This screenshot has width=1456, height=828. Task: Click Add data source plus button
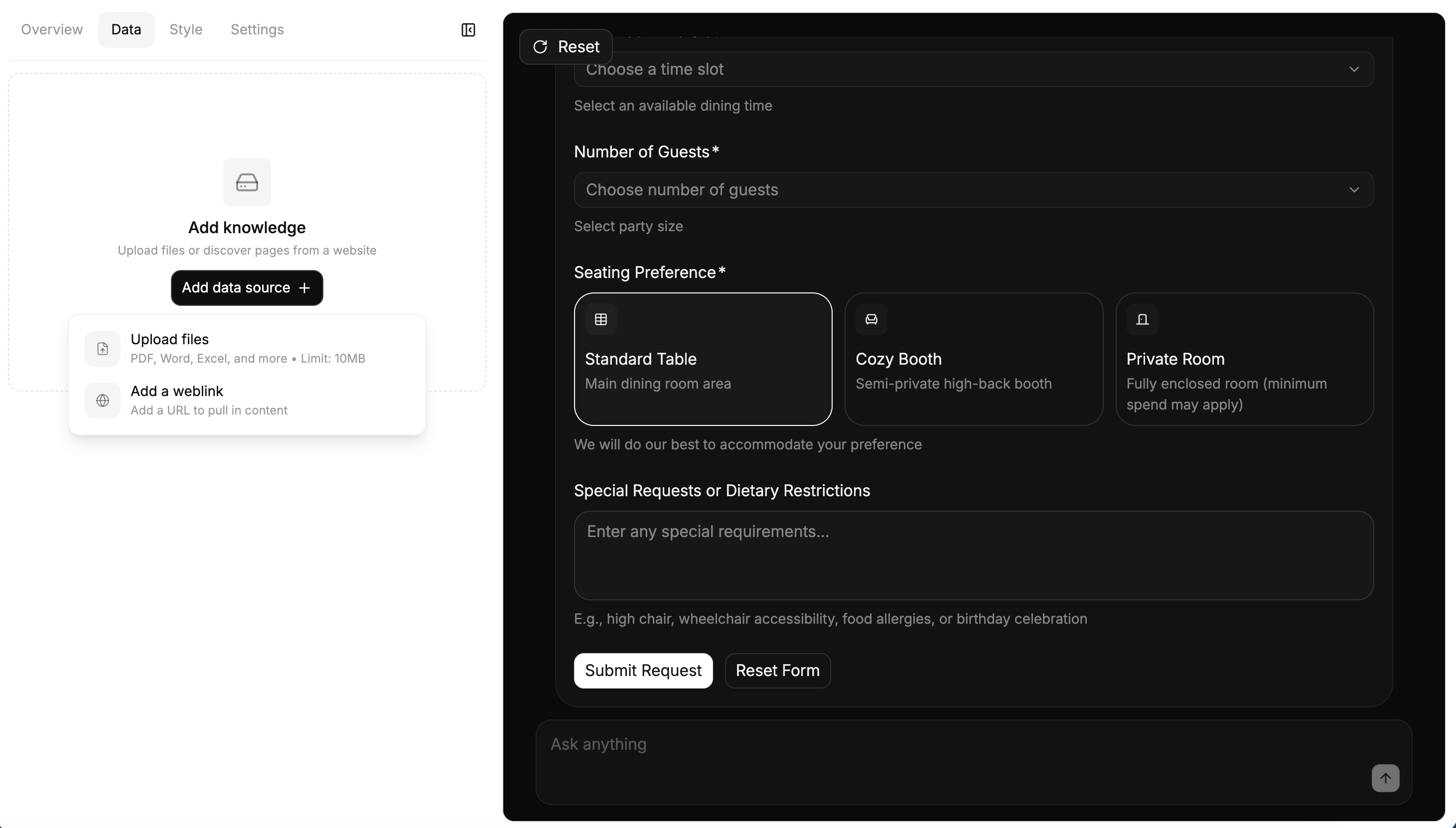(x=247, y=288)
